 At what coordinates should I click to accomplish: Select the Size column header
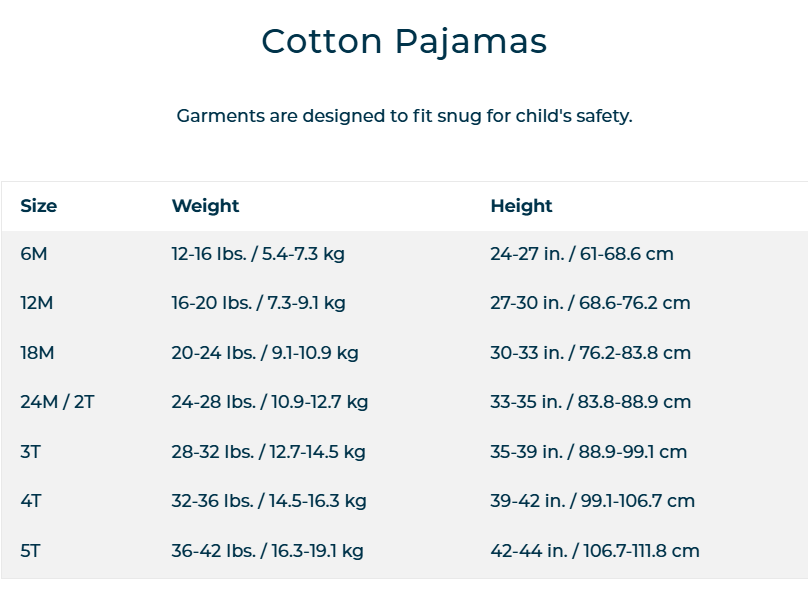39,206
